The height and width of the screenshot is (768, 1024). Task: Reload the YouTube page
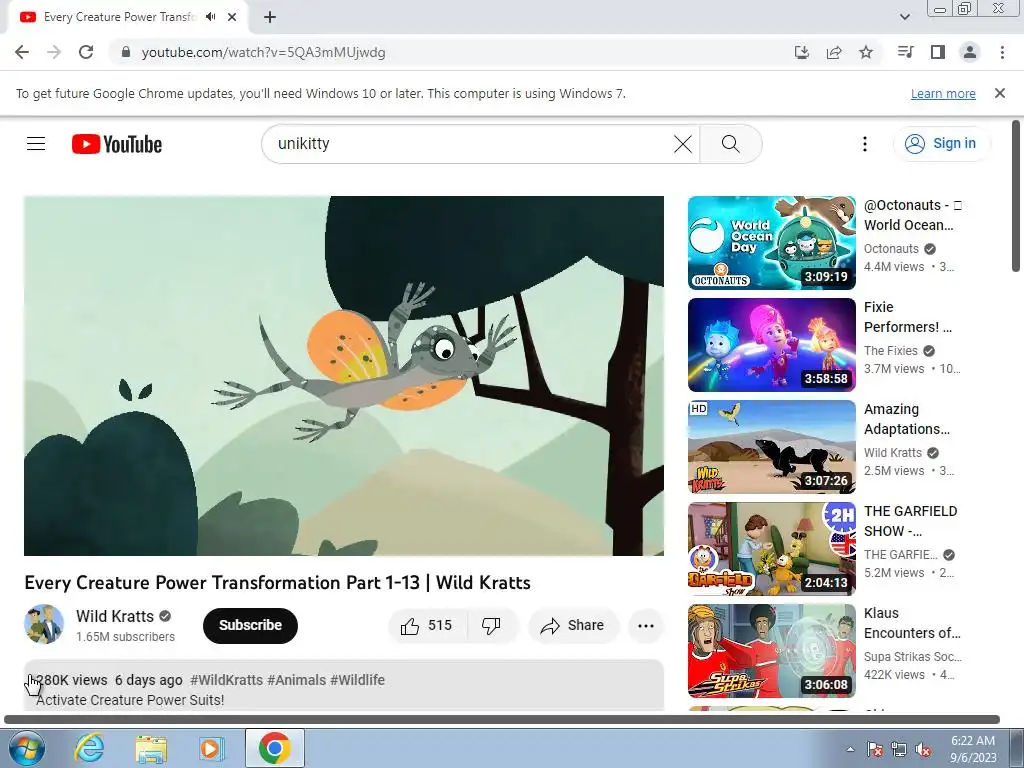pyautogui.click(x=86, y=52)
